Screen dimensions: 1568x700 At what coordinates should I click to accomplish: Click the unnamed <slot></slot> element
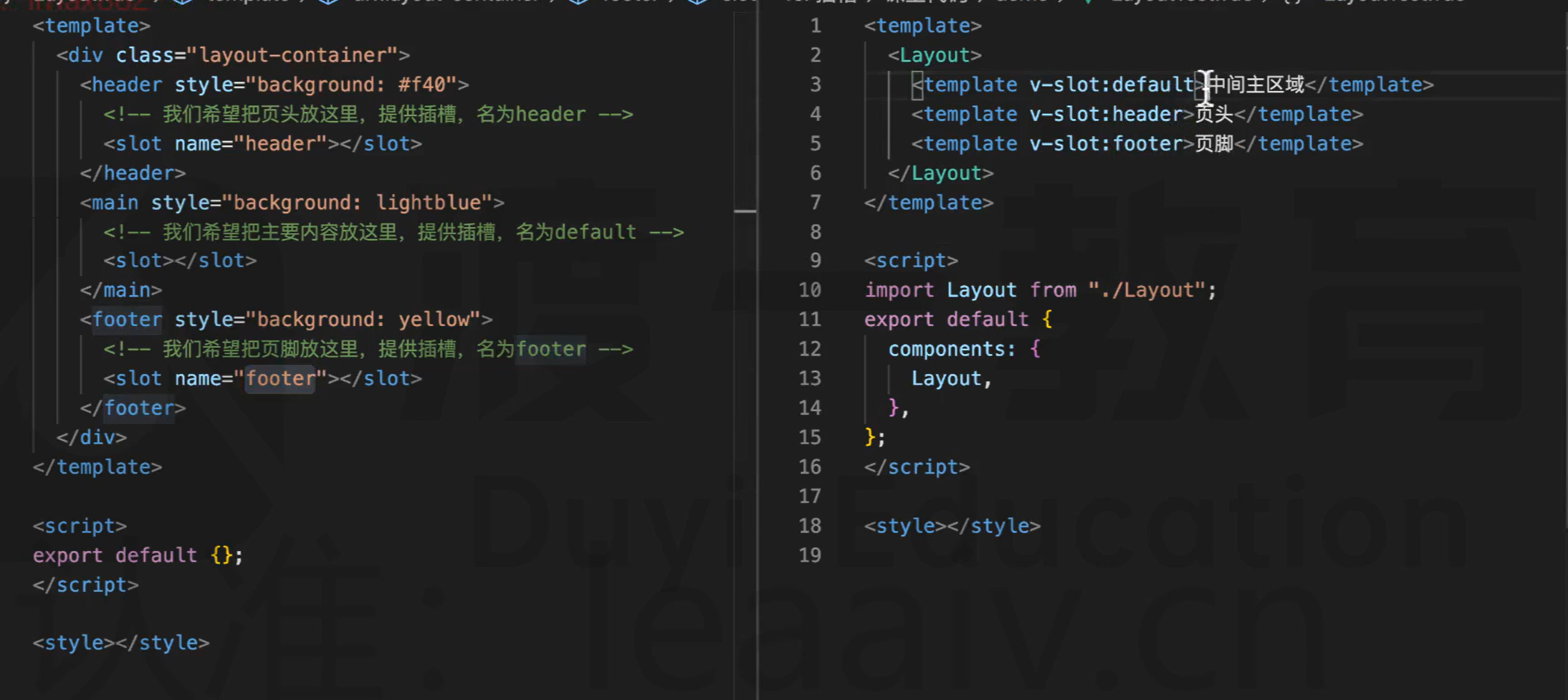pos(180,261)
